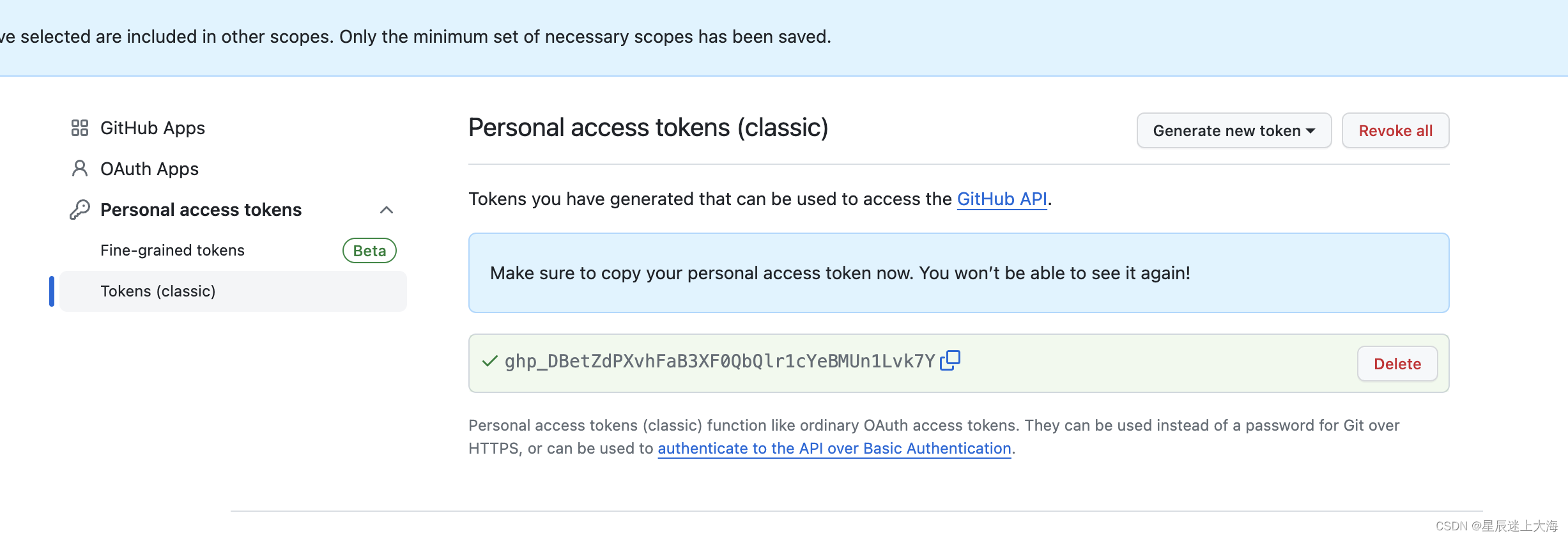Click the OAuth Apps person icon
Image resolution: width=1568 pixels, height=538 pixels.
pos(79,169)
